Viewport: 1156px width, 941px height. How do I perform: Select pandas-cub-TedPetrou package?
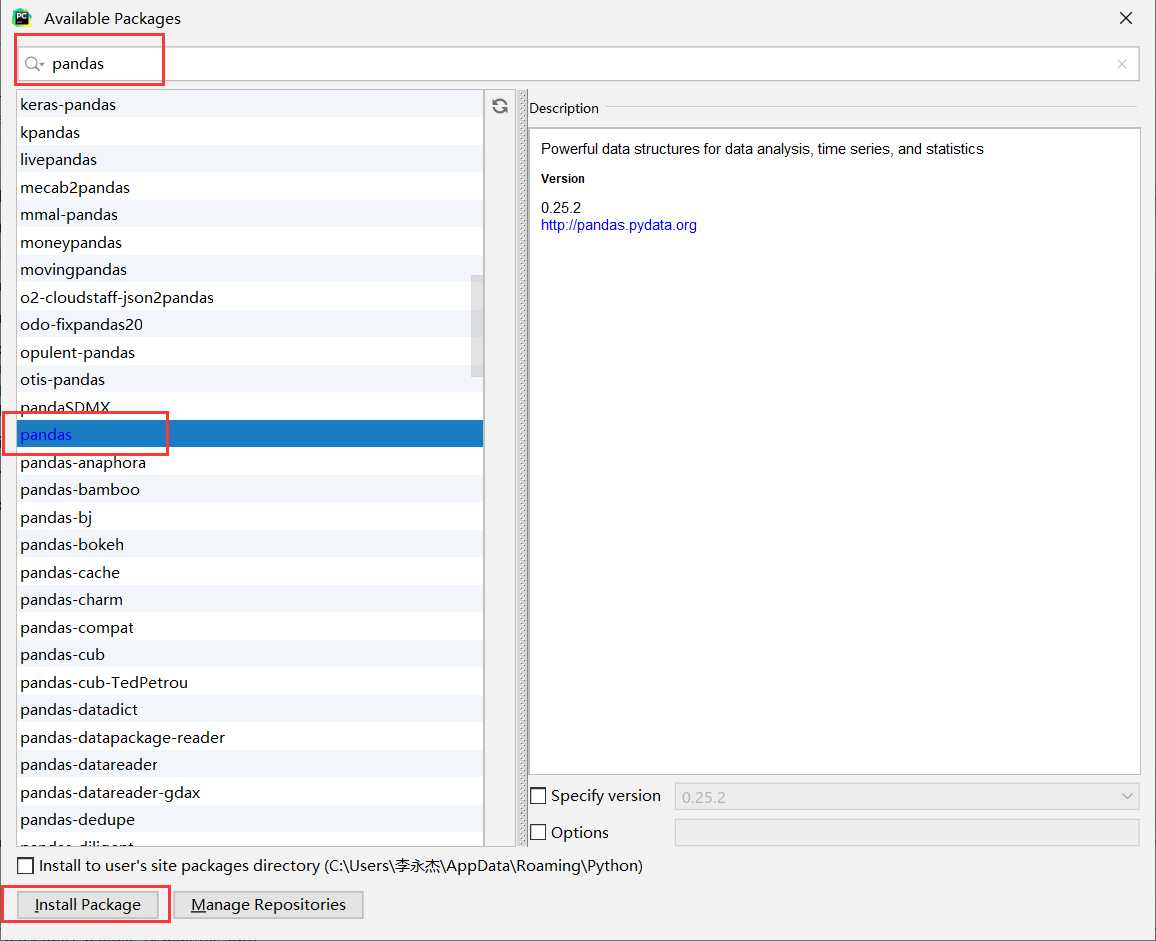250,682
